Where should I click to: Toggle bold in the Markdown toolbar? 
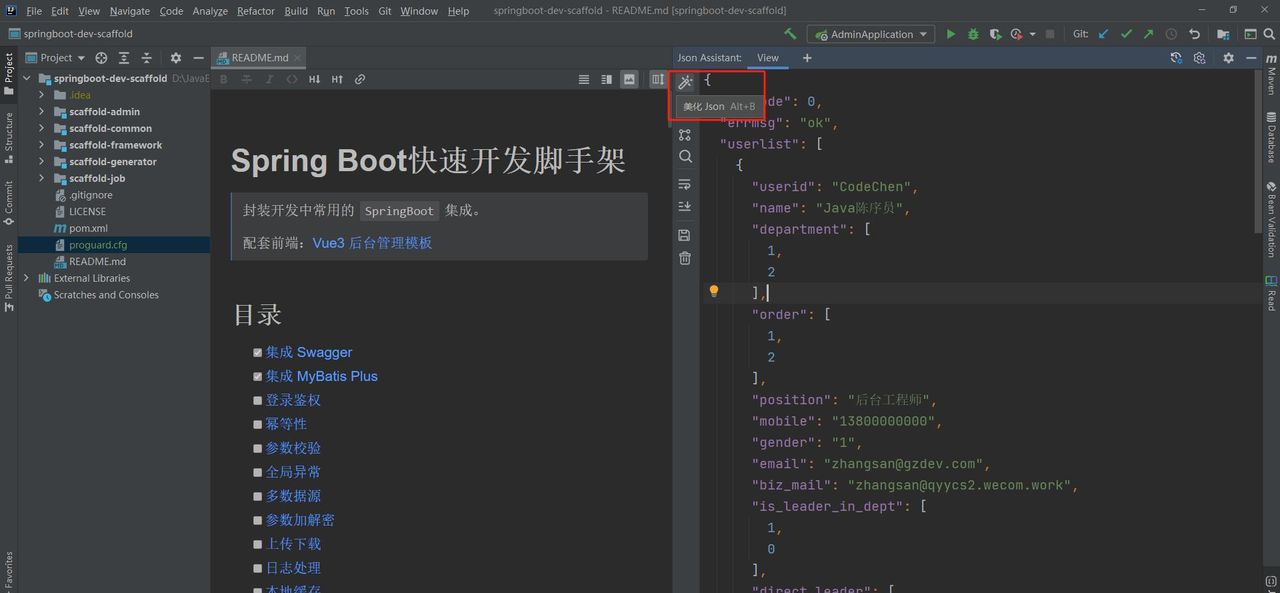pyautogui.click(x=222, y=78)
